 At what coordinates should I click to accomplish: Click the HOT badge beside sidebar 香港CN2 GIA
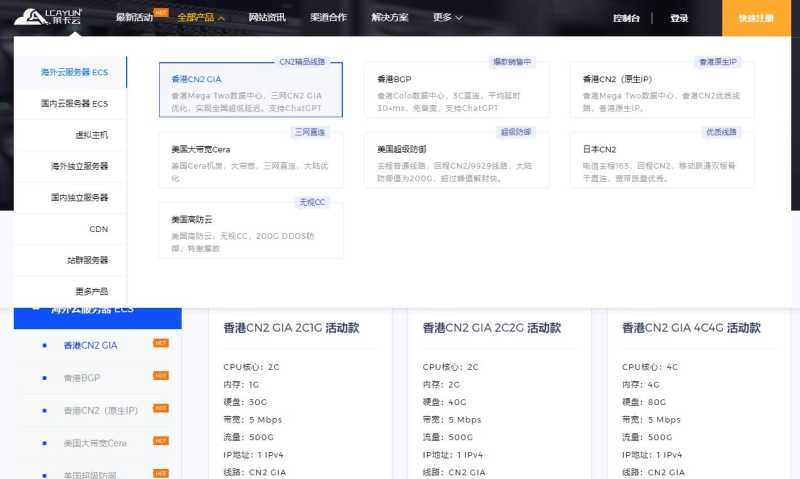pyautogui.click(x=161, y=343)
